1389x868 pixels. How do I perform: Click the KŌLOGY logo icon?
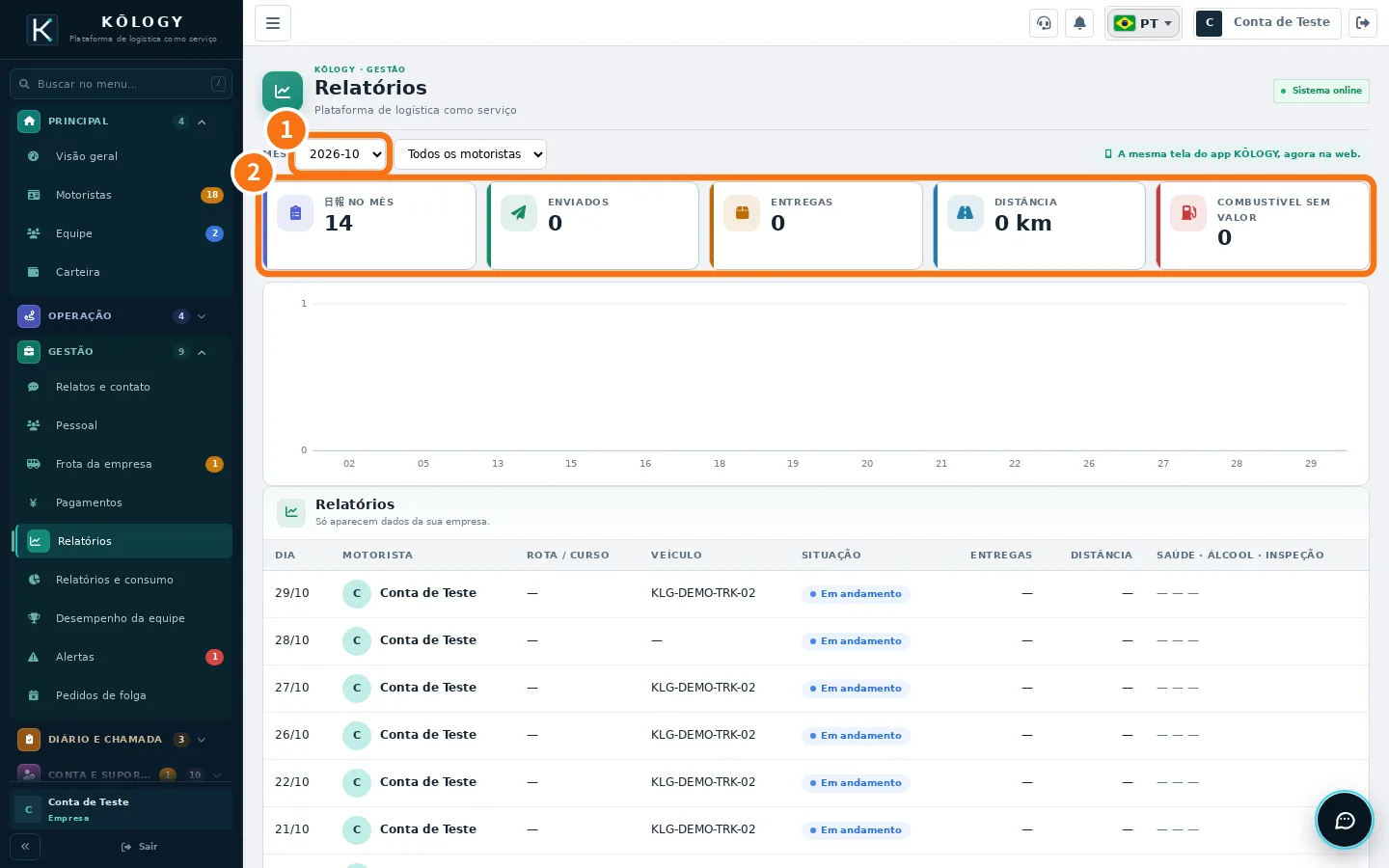[42, 30]
